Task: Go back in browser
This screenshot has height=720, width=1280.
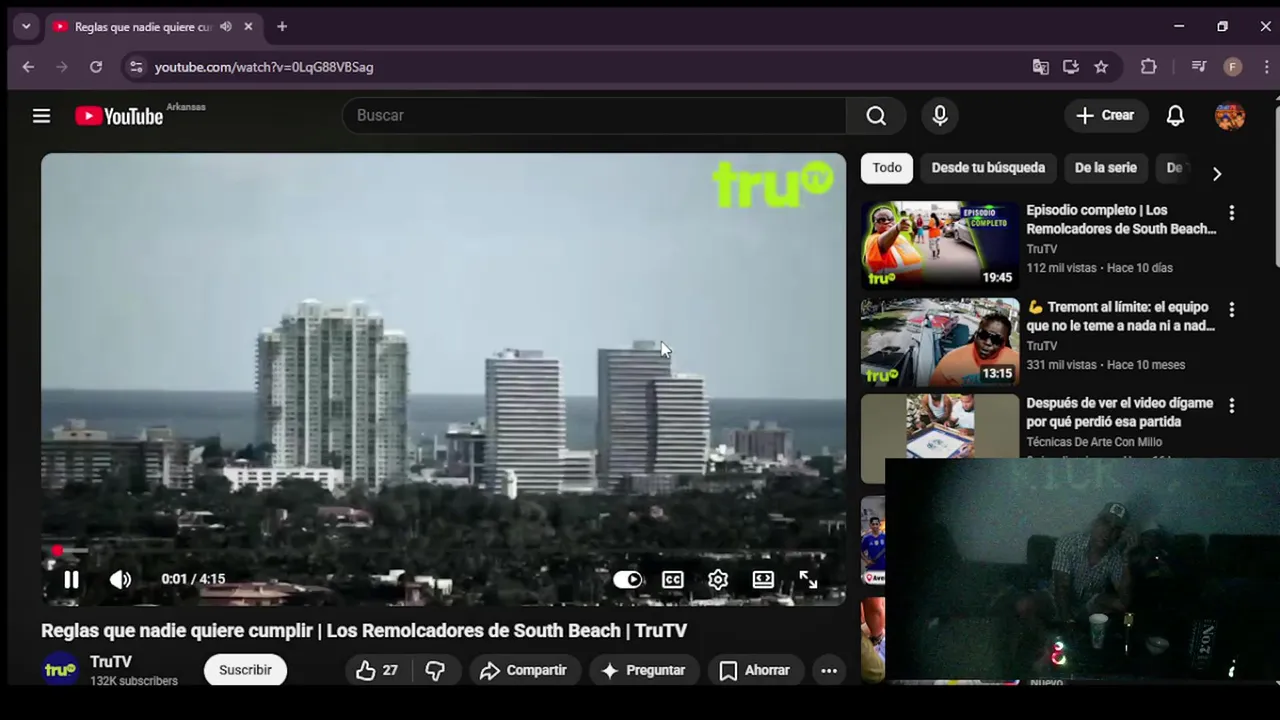Action: pos(28,67)
